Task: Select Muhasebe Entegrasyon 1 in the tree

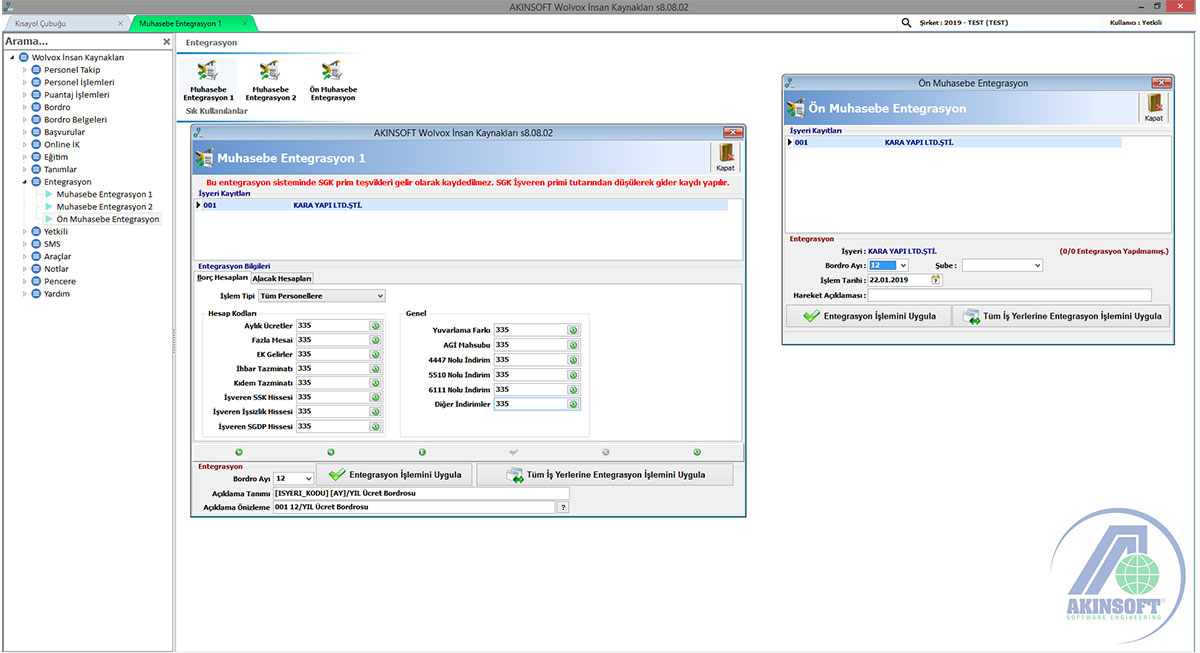Action: click(x=105, y=194)
